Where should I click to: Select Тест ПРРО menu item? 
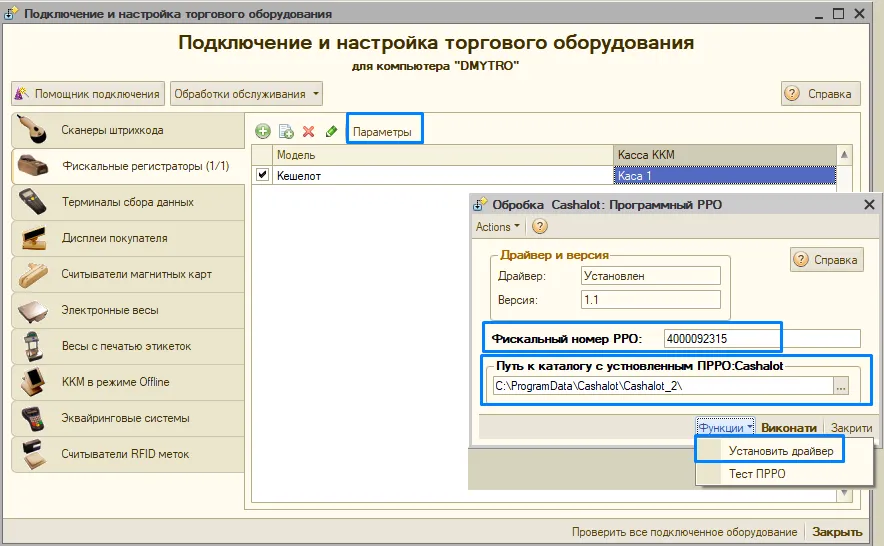pyautogui.click(x=757, y=474)
